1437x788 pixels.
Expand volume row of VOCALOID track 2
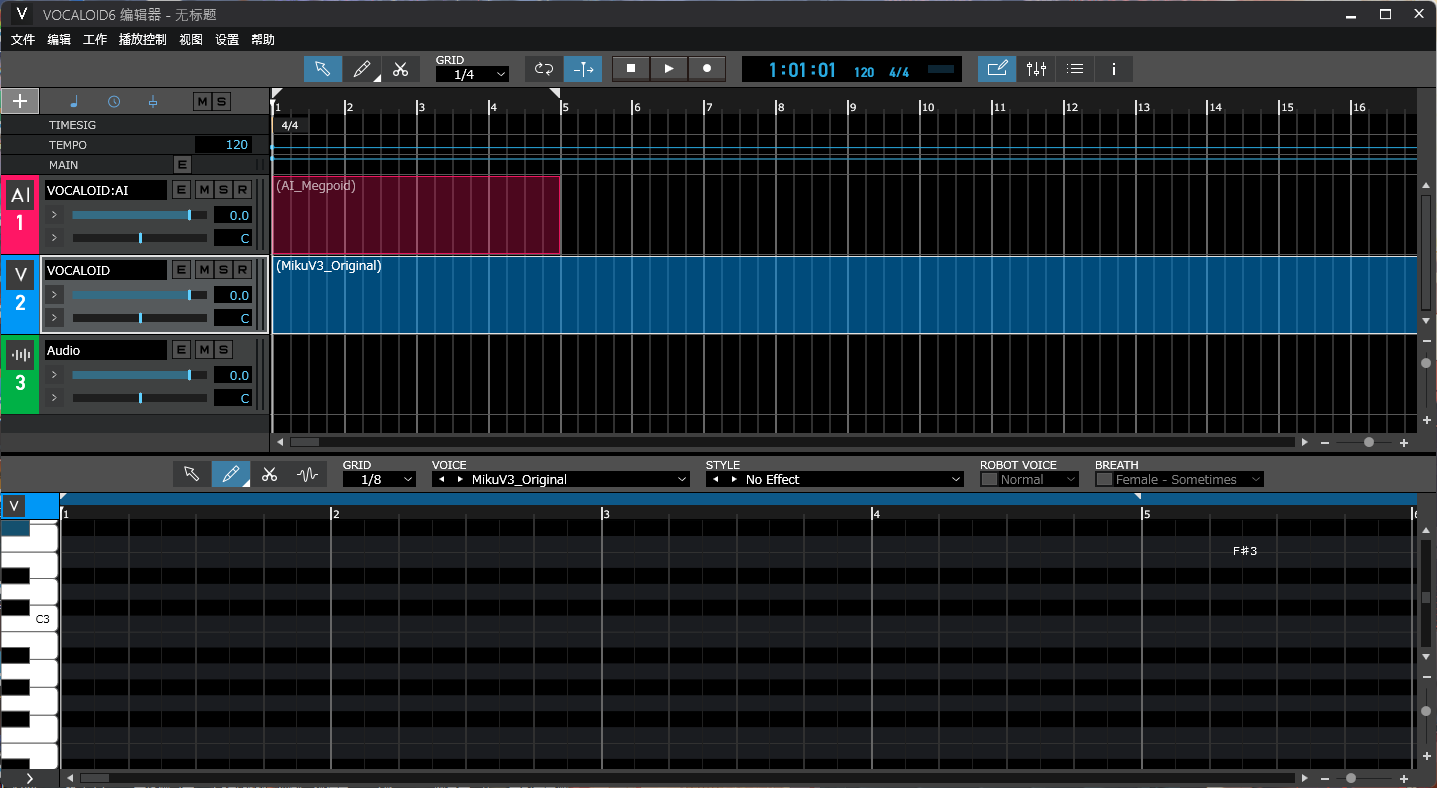[54, 295]
